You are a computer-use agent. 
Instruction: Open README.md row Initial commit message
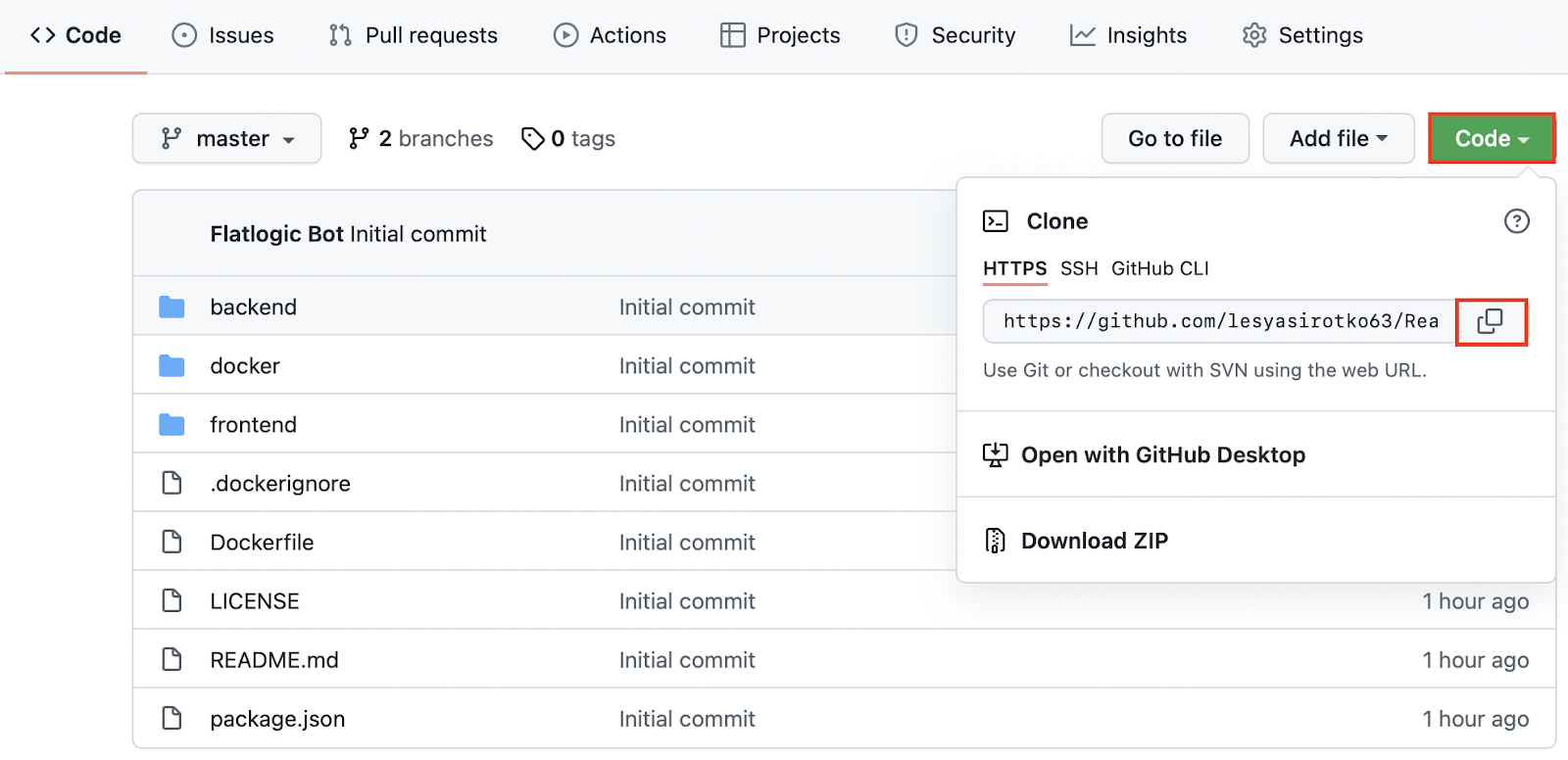pyautogui.click(x=687, y=659)
